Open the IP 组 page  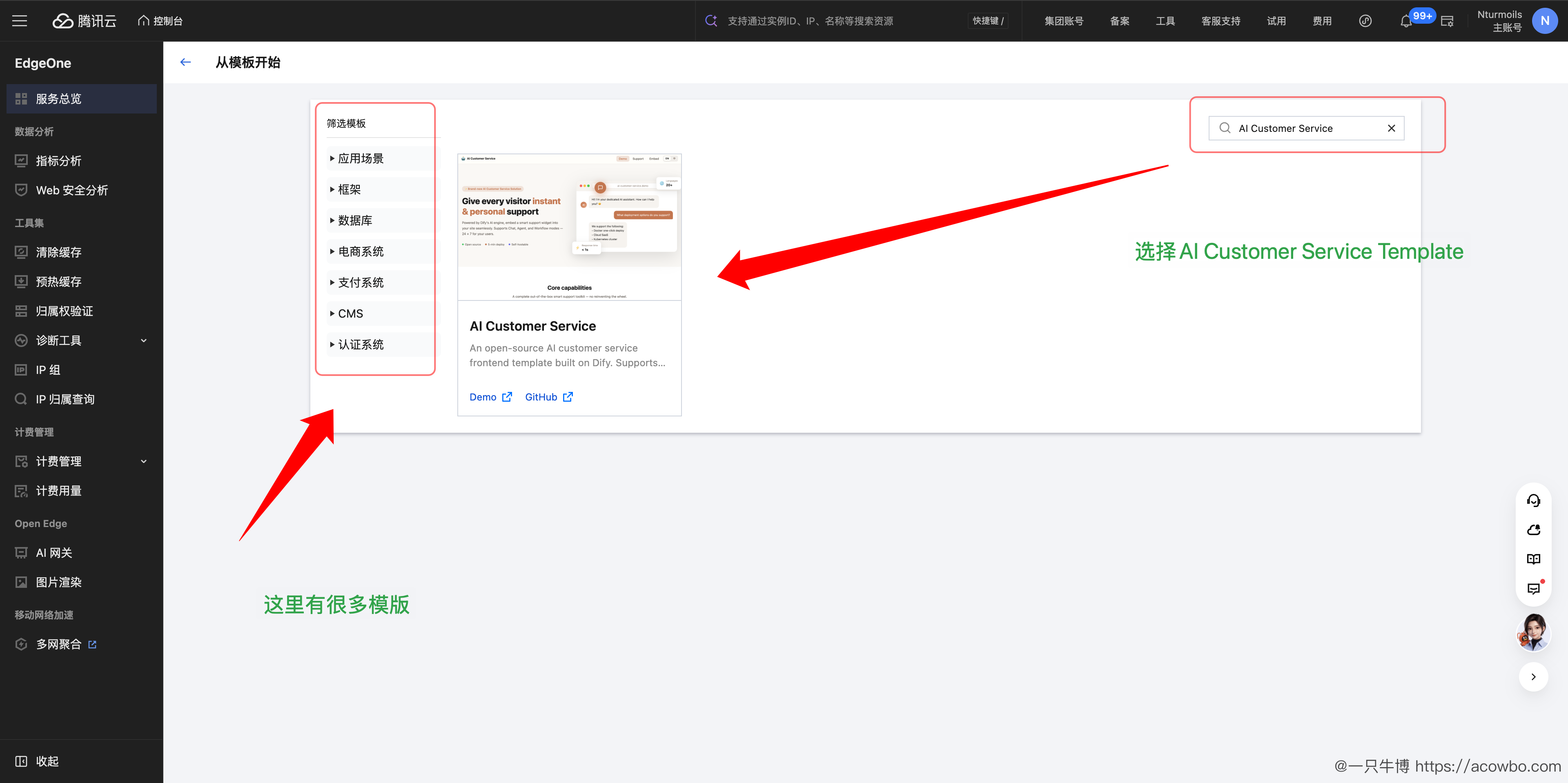click(82, 369)
